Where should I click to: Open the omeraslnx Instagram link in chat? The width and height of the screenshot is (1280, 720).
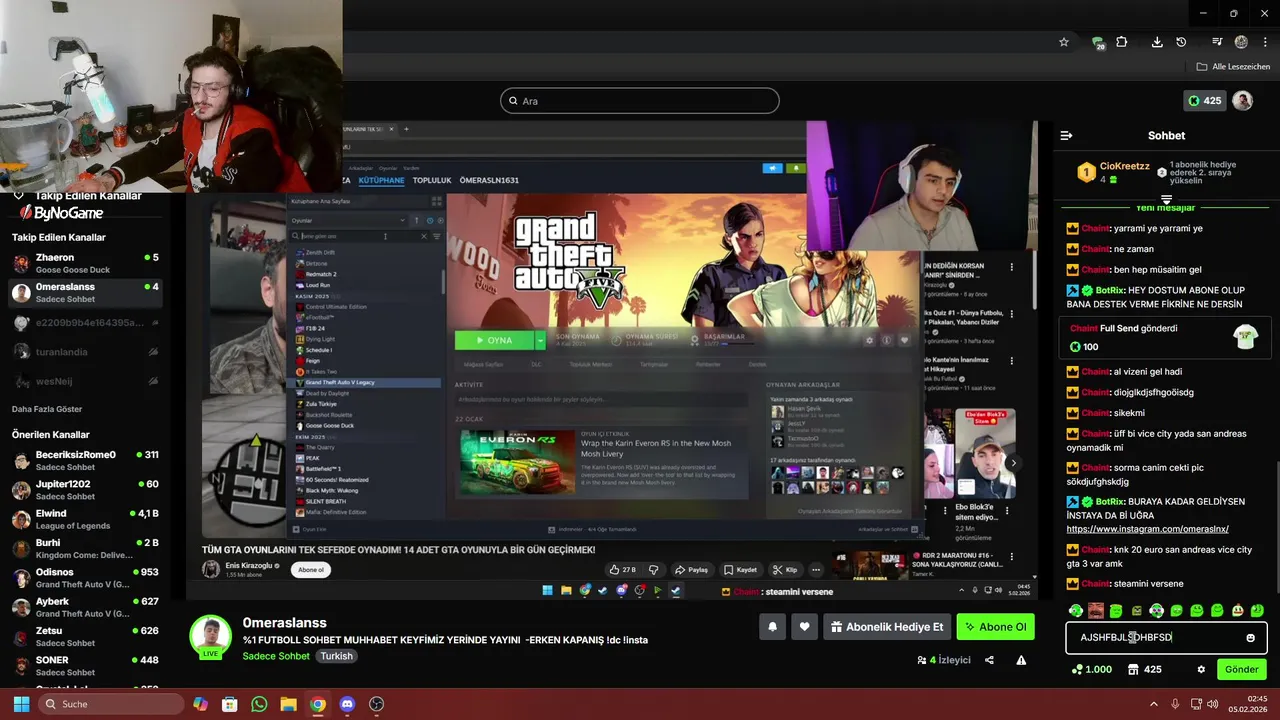coord(1147,529)
